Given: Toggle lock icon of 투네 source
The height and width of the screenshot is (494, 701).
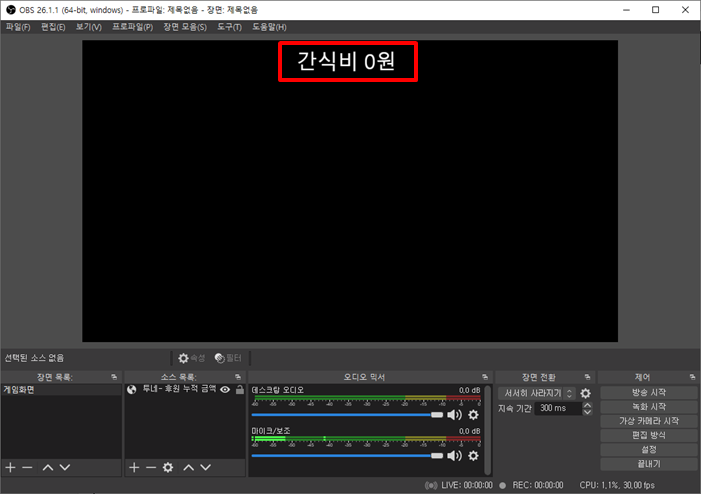Looking at the screenshot, I should tap(240, 389).
